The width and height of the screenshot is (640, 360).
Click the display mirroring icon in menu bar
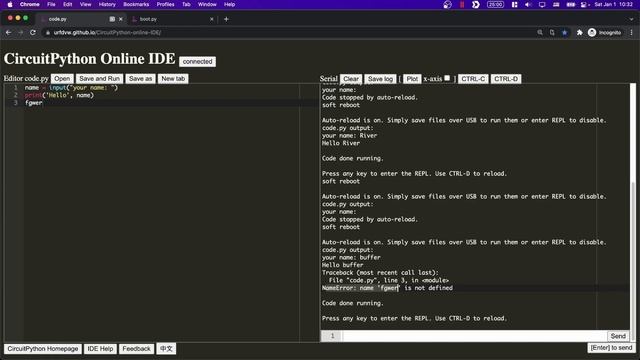pos(542,4)
